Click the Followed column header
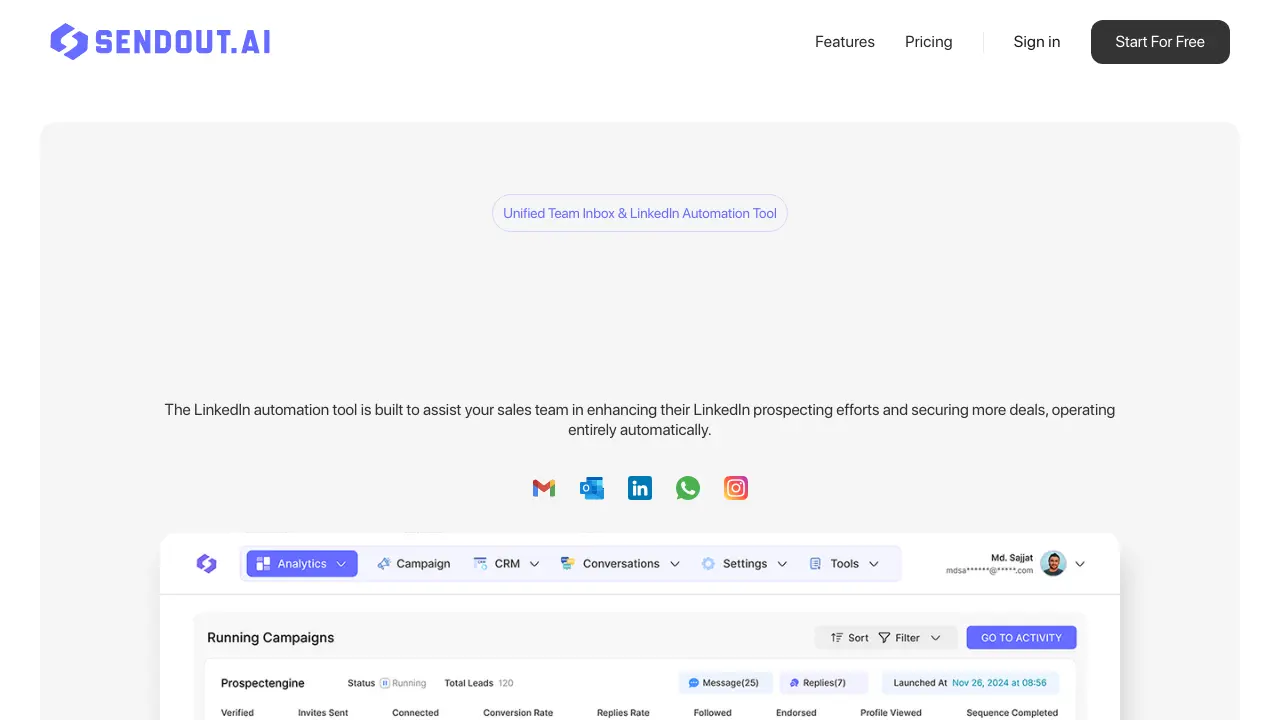This screenshot has width=1280, height=720. click(x=713, y=713)
